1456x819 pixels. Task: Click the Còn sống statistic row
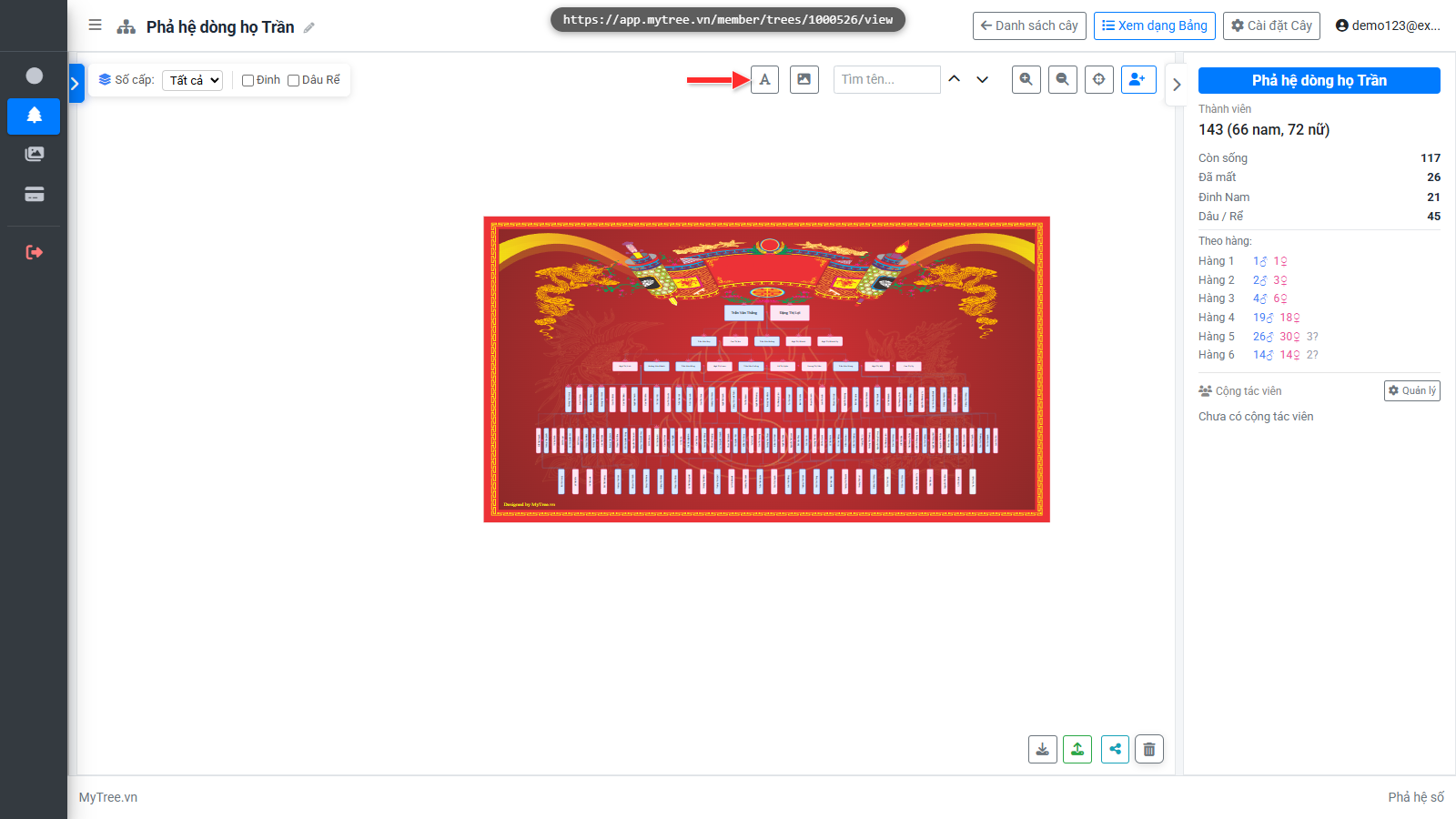[1319, 158]
